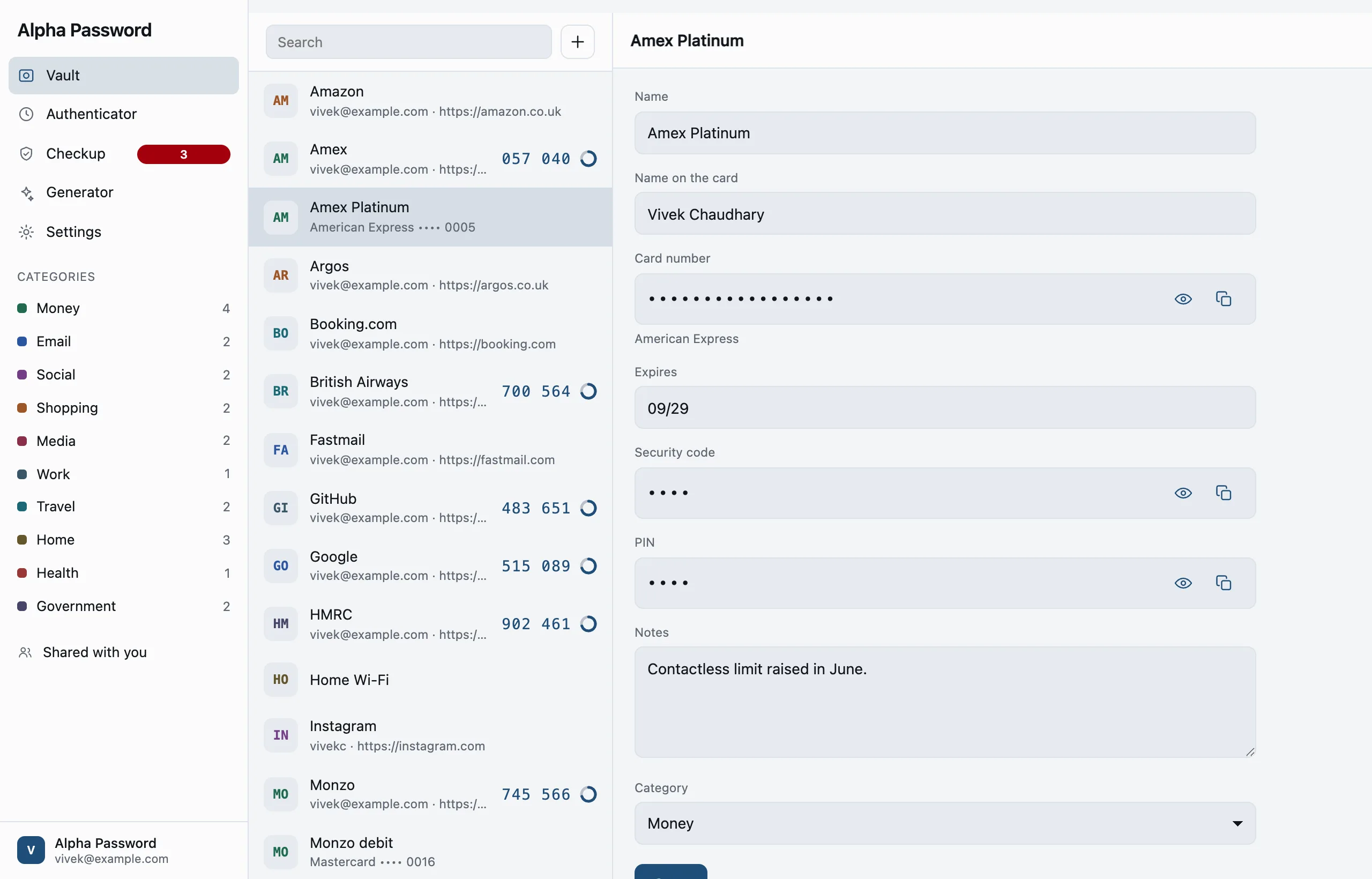
Task: Click the Amex 057 040 one-time code
Action: pos(536,159)
